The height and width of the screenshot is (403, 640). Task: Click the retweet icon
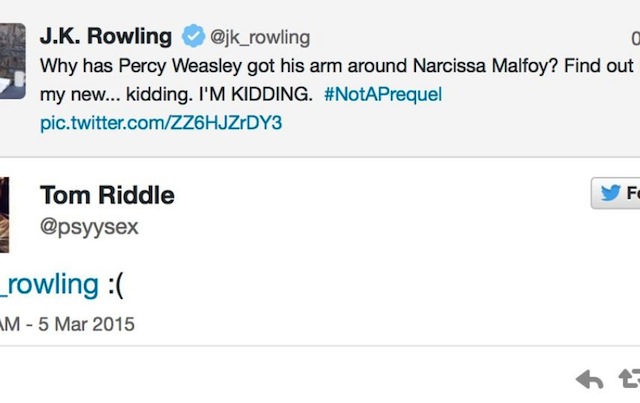(x=630, y=379)
